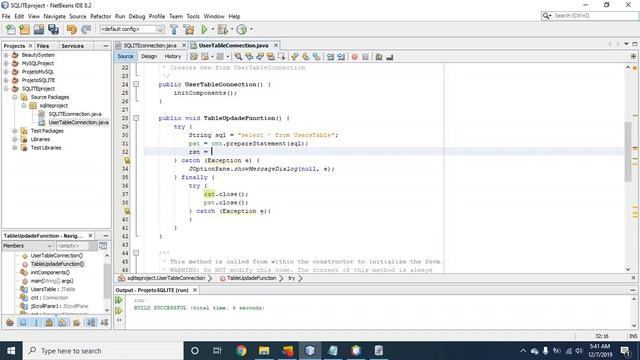Expand the ProjetoSQLITE project node

click(x=6, y=80)
